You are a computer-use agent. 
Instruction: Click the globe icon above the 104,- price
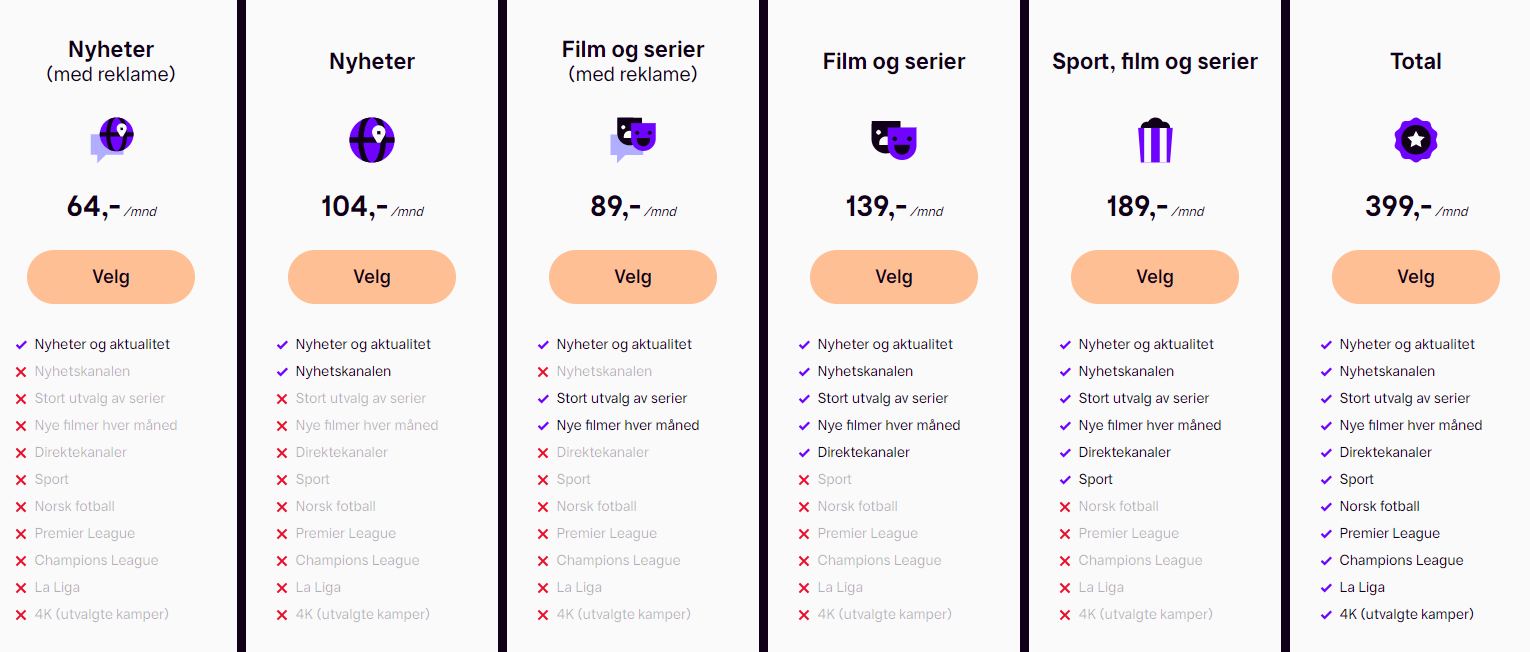(x=372, y=140)
